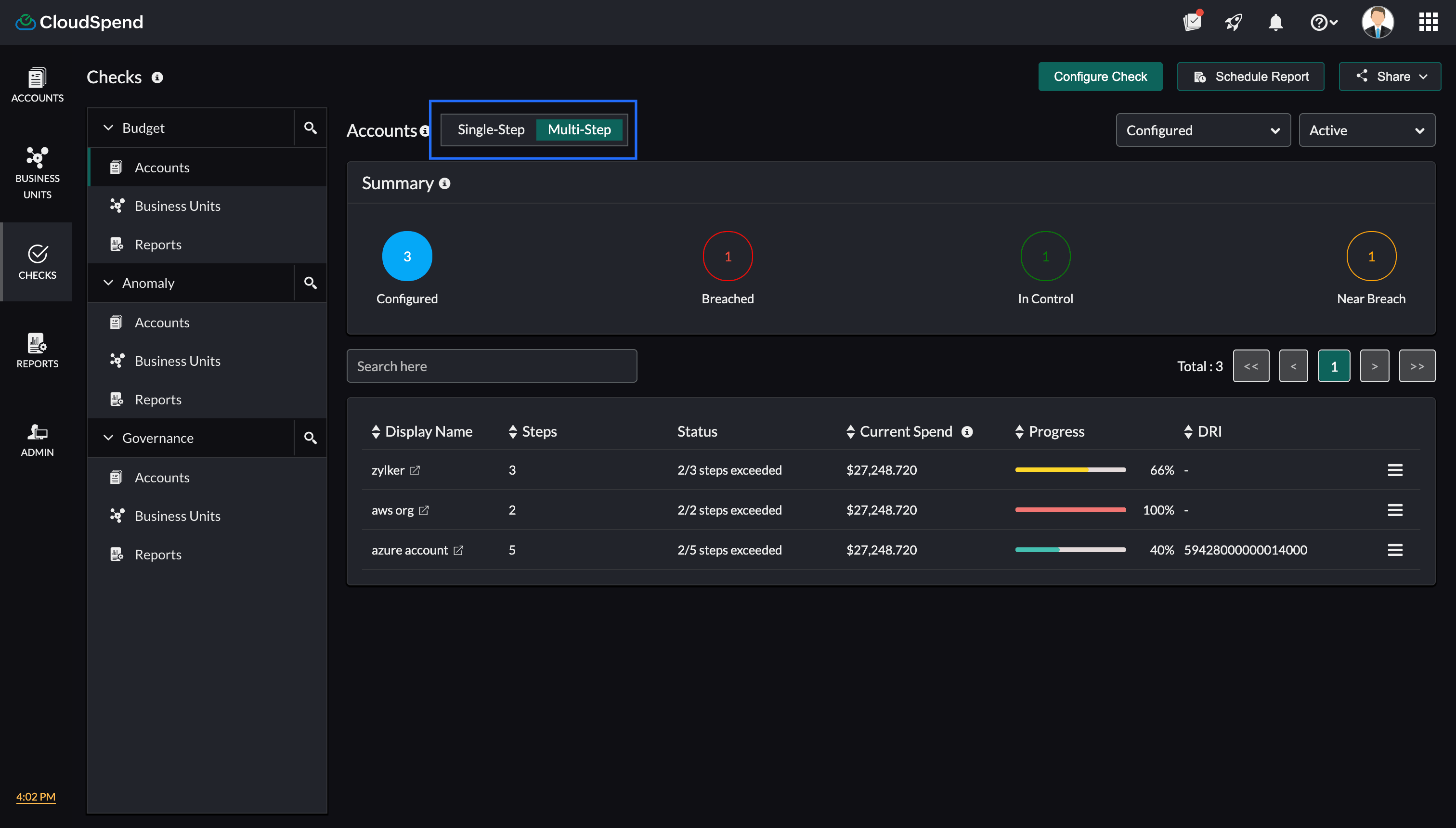Viewport: 1456px width, 828px height.
Task: Open the apps grid icon
Action: 1428,22
